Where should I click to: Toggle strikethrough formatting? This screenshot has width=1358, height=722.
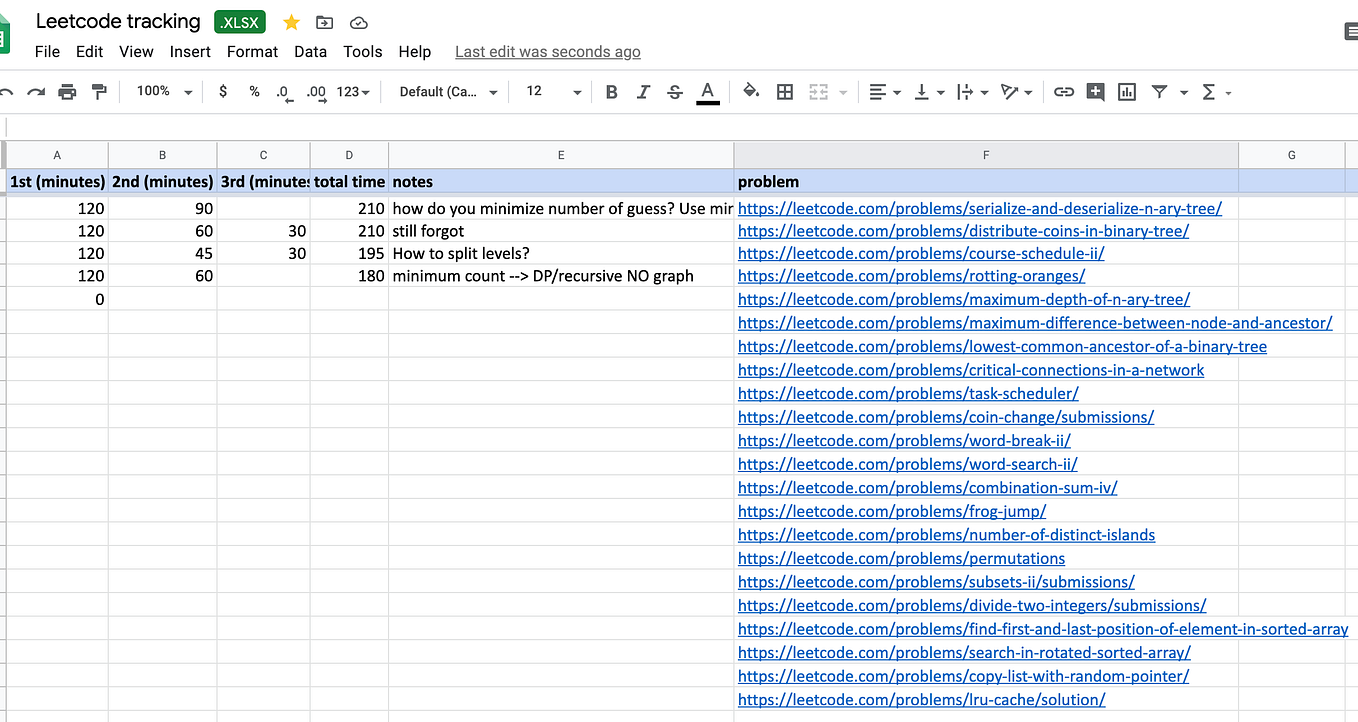click(675, 92)
